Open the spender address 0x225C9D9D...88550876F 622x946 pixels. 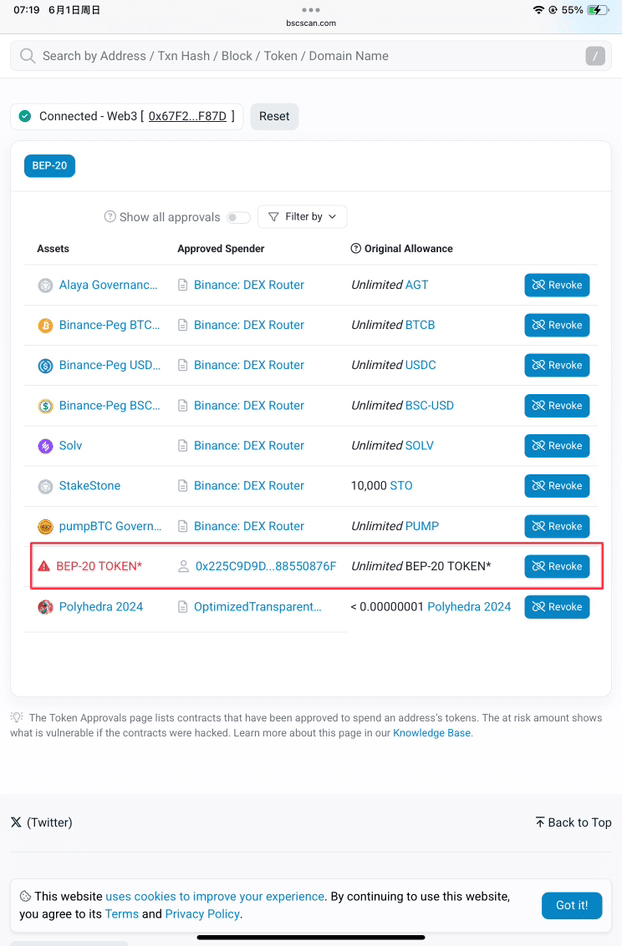point(265,567)
